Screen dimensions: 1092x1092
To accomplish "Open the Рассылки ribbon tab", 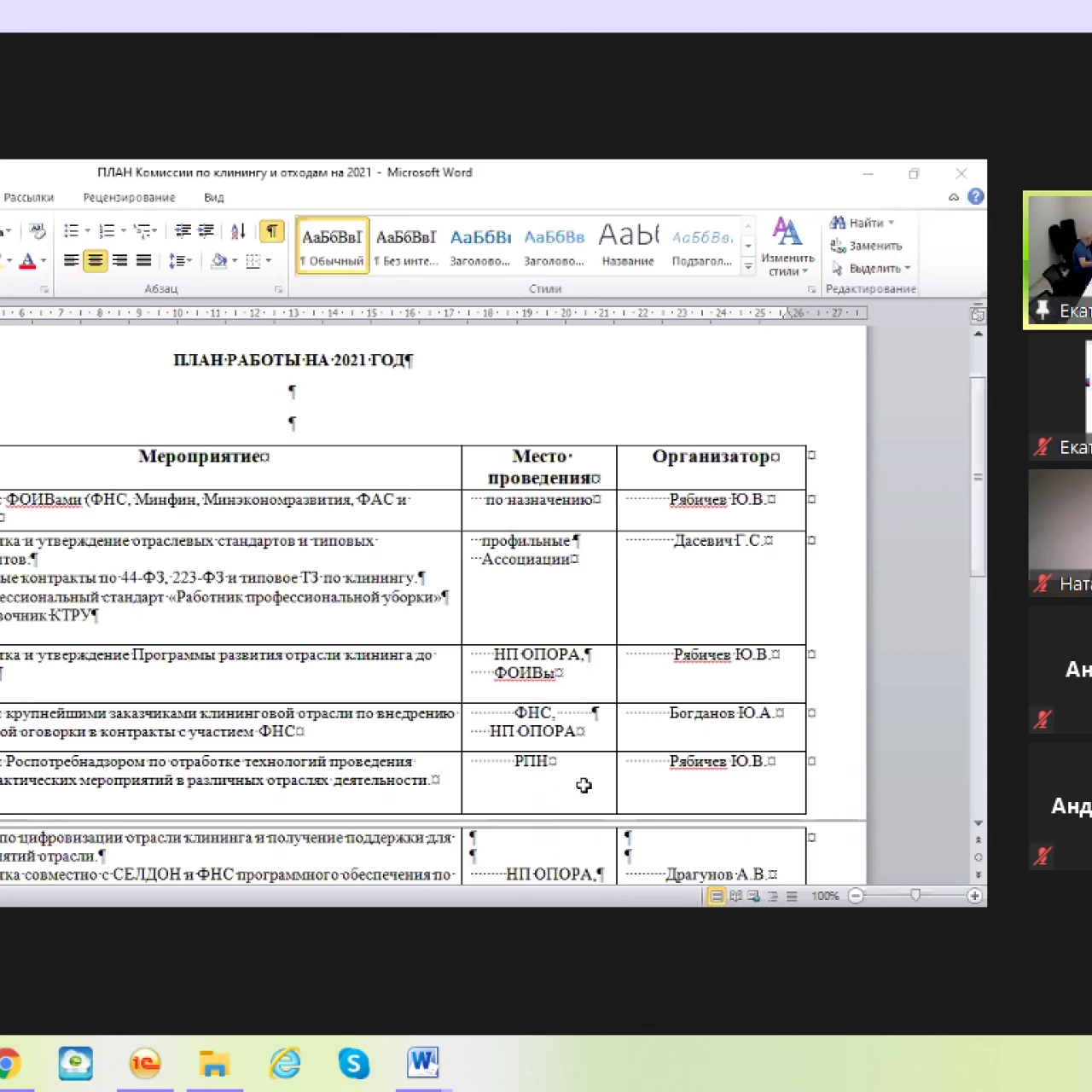I will coord(29,197).
